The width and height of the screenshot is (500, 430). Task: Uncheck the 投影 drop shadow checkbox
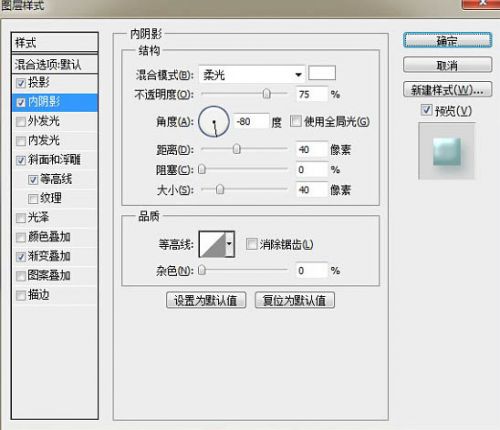[21, 83]
